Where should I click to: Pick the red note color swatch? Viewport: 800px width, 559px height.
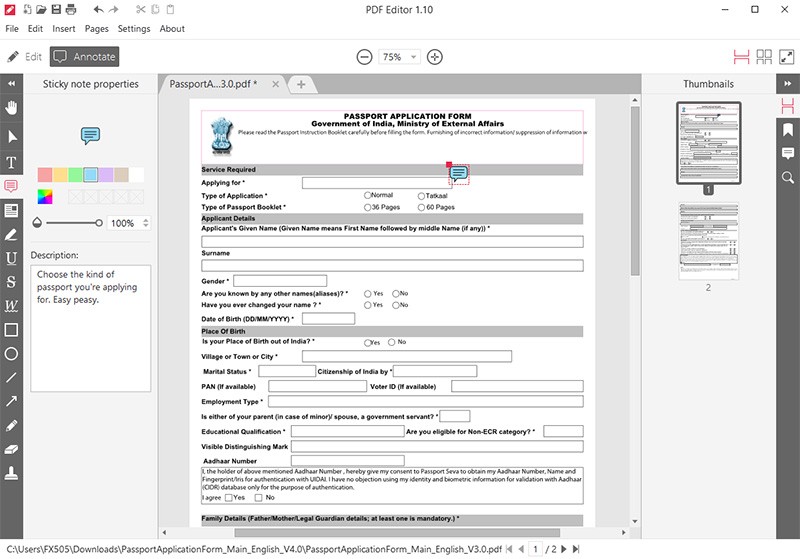pos(45,175)
